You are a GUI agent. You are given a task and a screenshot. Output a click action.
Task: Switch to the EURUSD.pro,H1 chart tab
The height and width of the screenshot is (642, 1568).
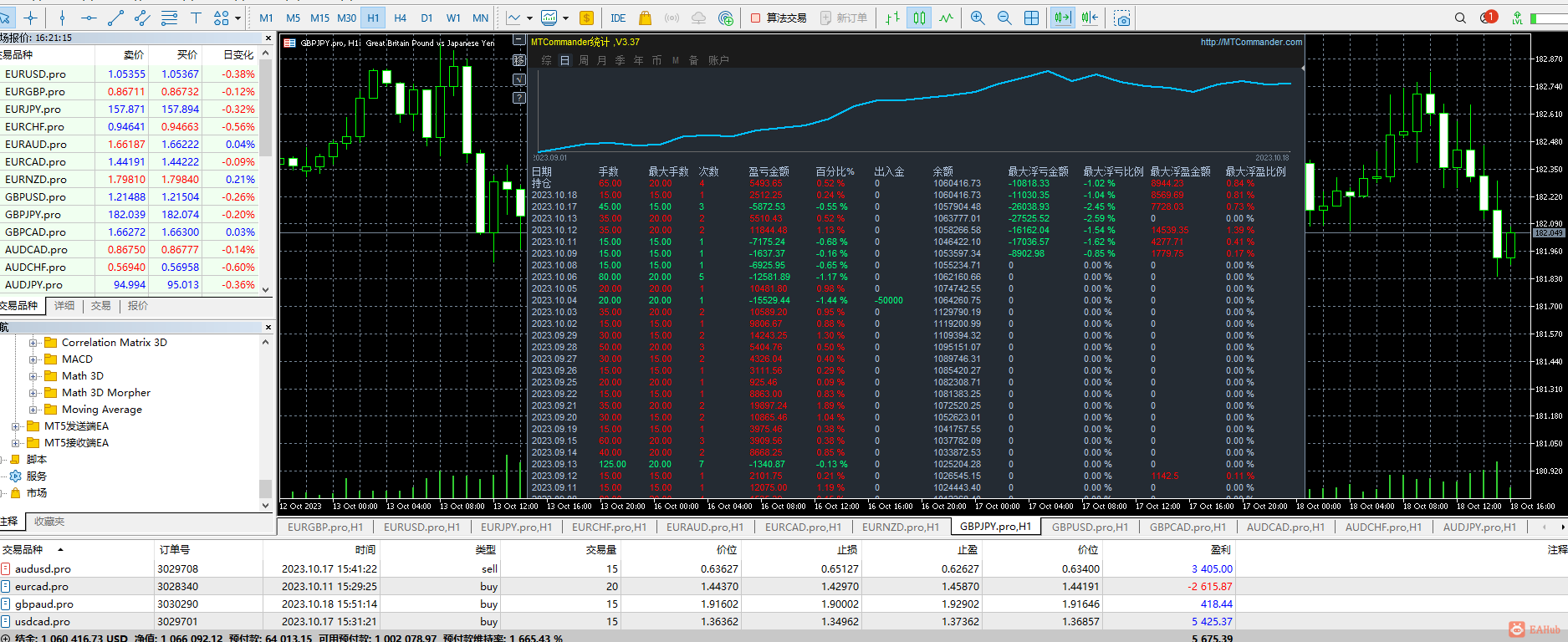[x=421, y=527]
